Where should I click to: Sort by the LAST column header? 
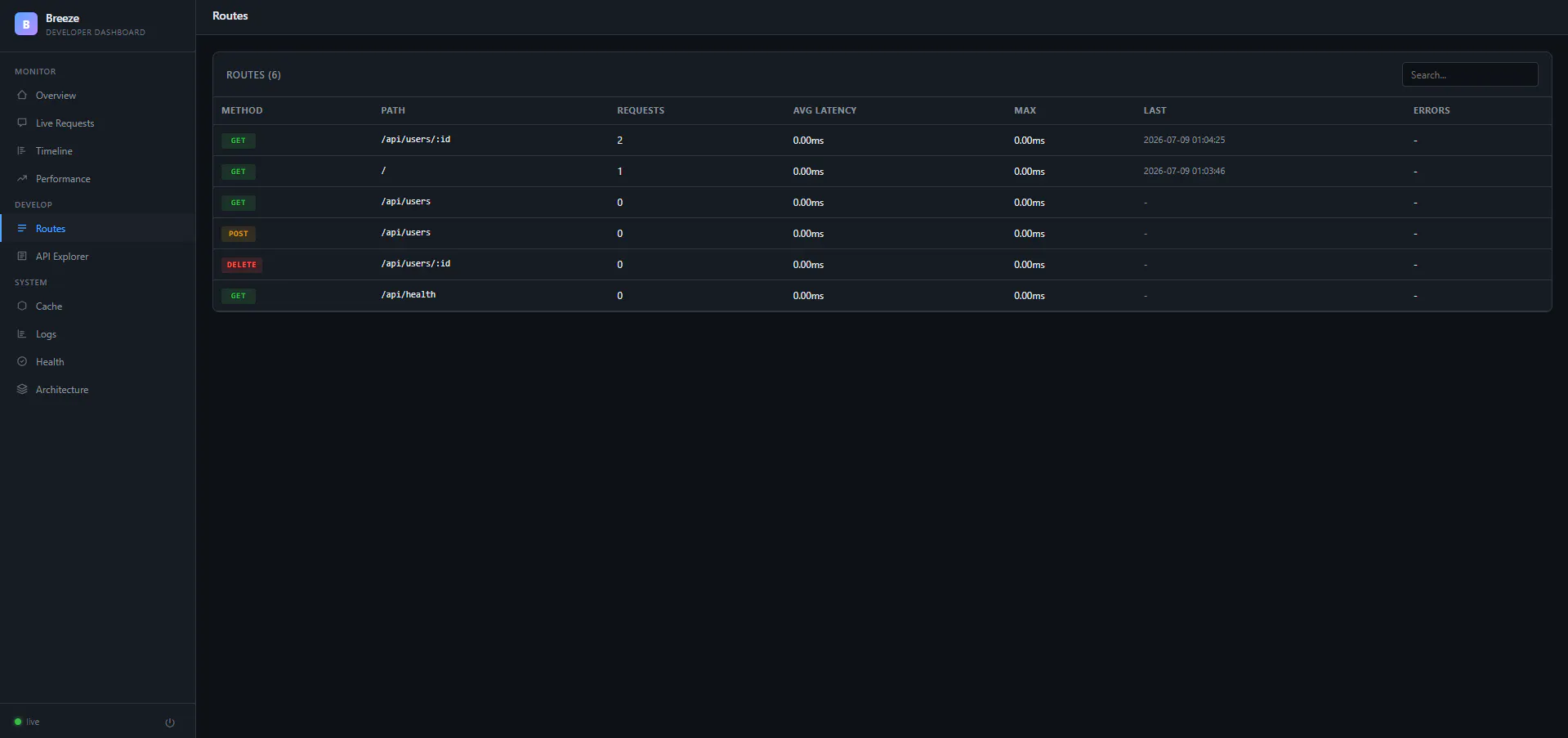(1155, 110)
